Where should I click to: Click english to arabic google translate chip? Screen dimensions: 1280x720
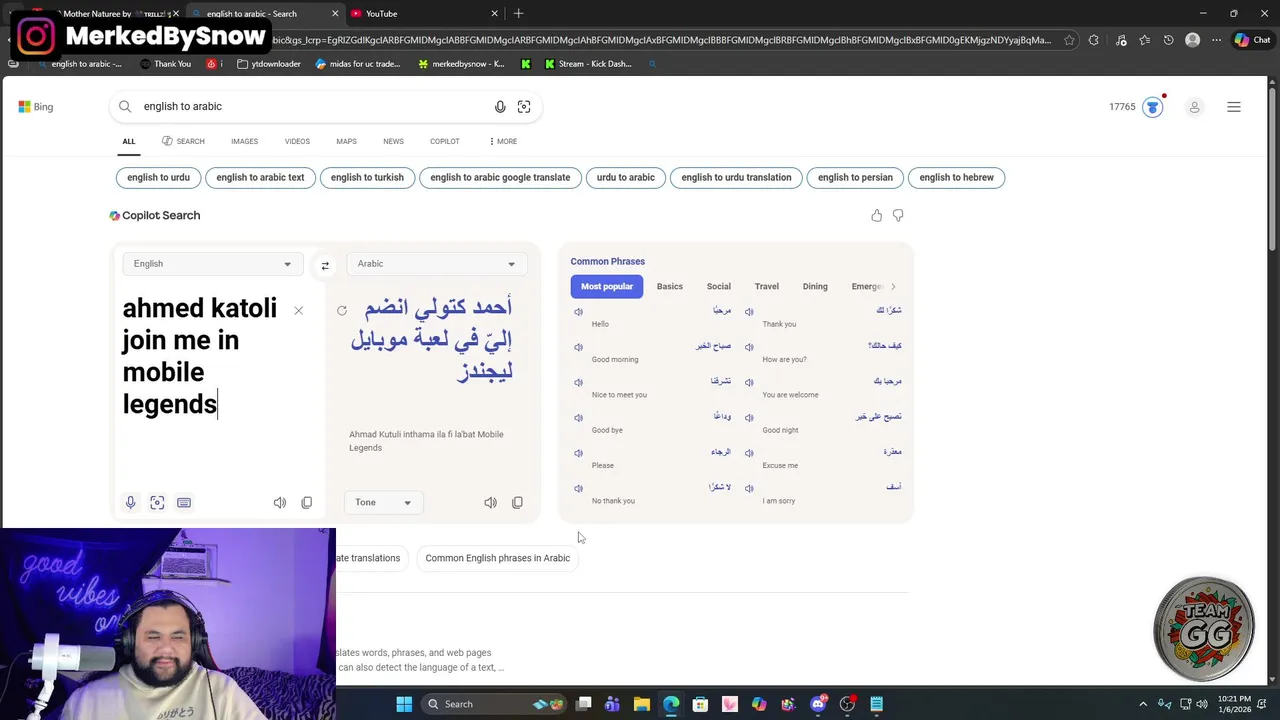tap(500, 177)
